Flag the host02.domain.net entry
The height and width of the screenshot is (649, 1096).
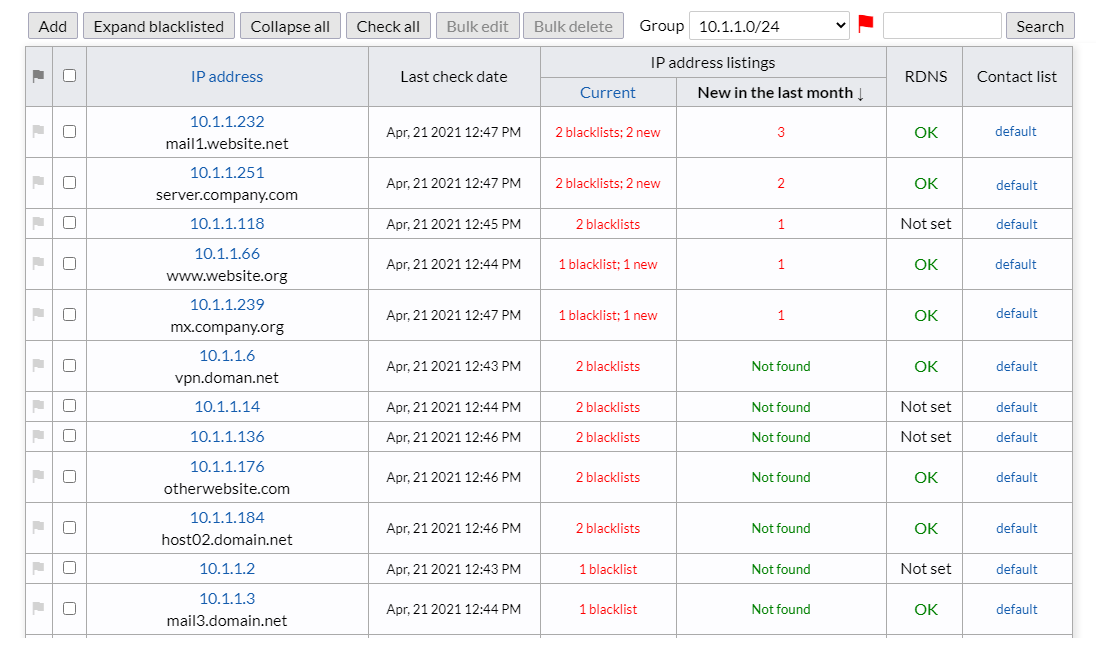click(x=39, y=528)
